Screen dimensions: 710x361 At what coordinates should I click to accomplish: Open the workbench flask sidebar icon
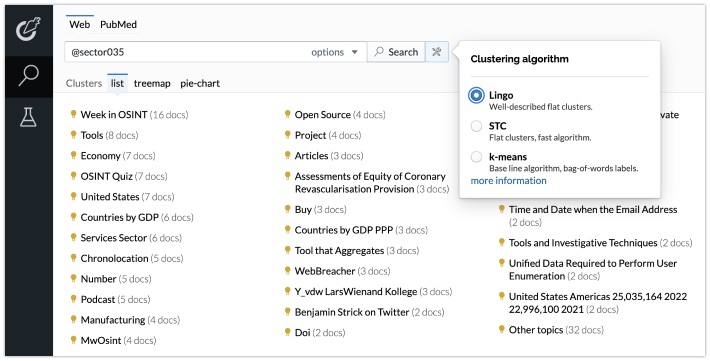(28, 117)
